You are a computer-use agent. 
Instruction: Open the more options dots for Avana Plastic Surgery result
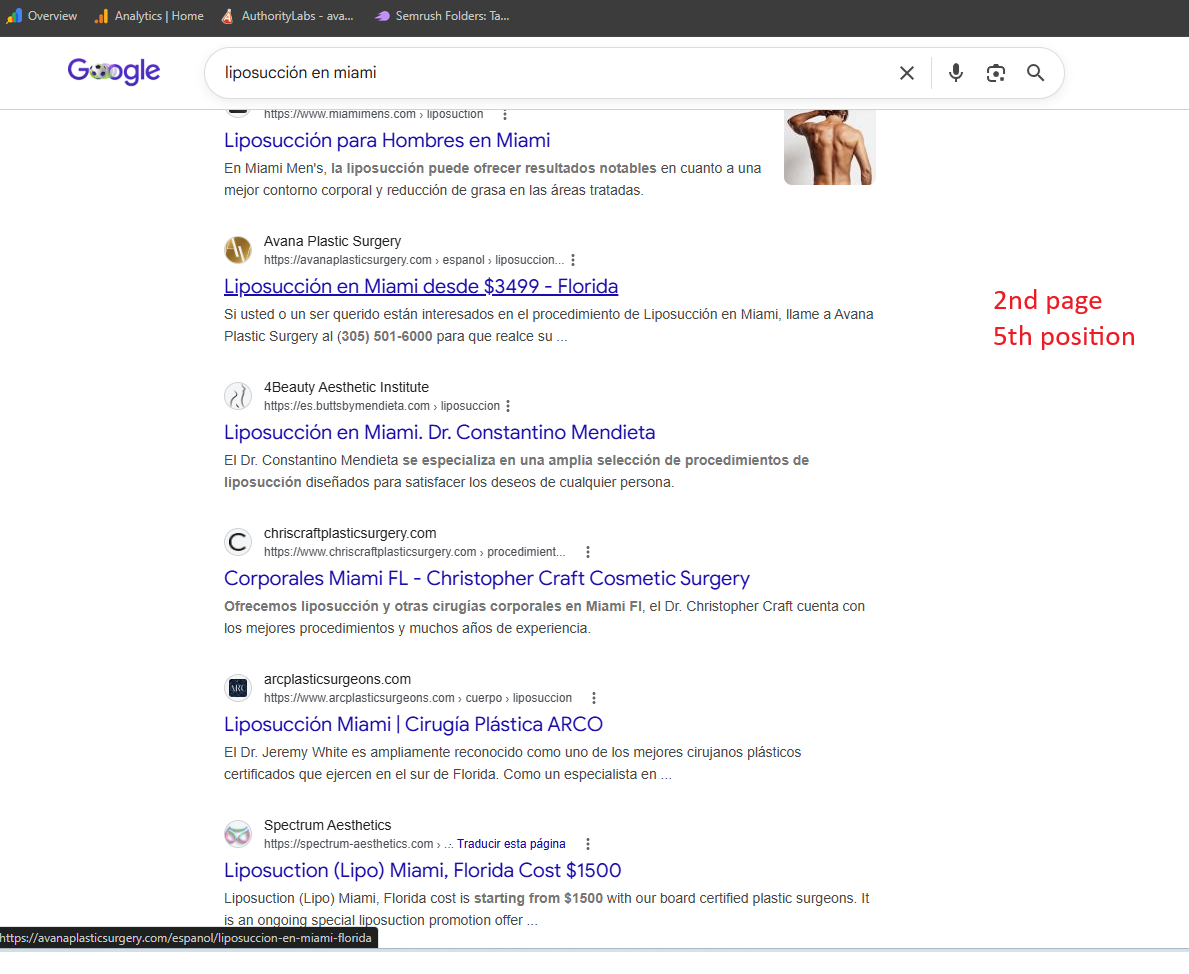(x=573, y=260)
